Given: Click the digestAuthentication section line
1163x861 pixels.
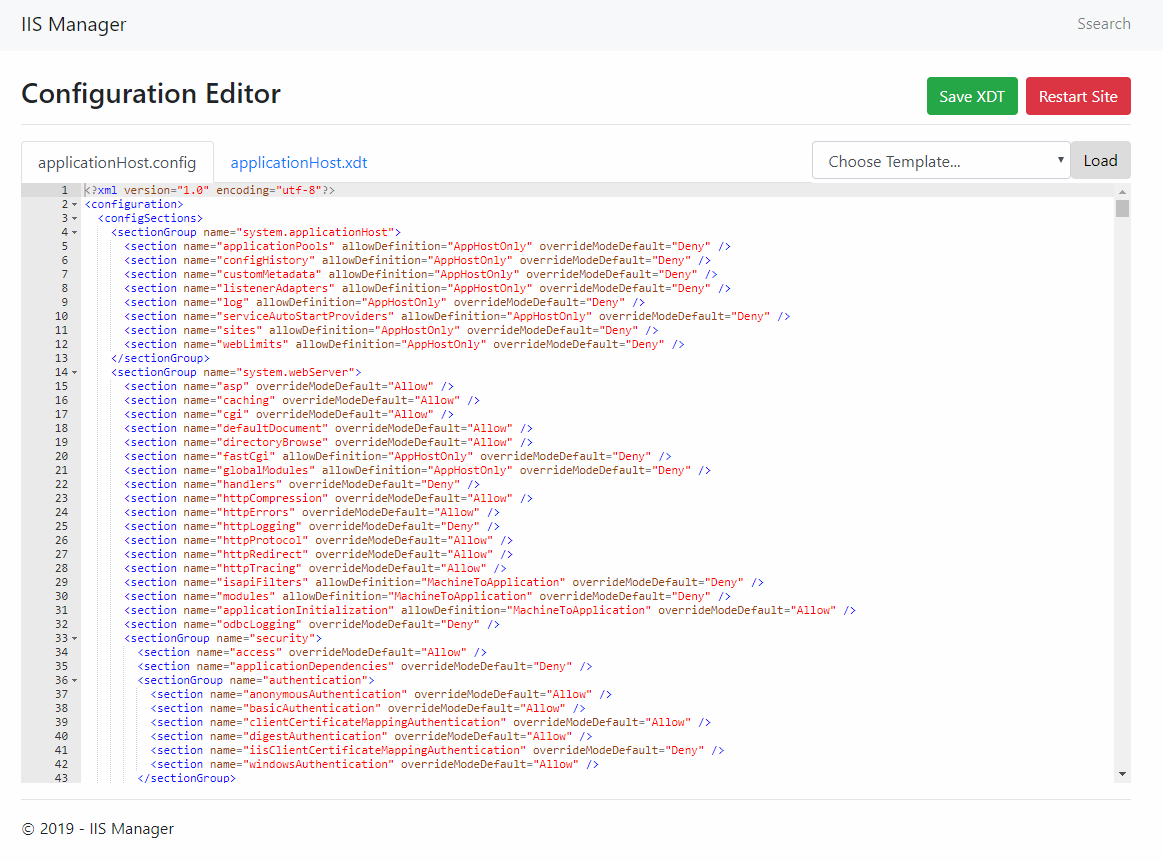Looking at the screenshot, I should pyautogui.click(x=372, y=737).
